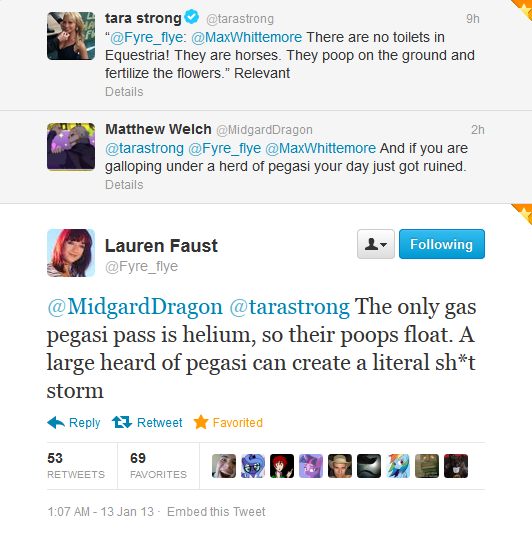Click tara strong's verified badge
This screenshot has height=547, width=532.
coord(192,17)
